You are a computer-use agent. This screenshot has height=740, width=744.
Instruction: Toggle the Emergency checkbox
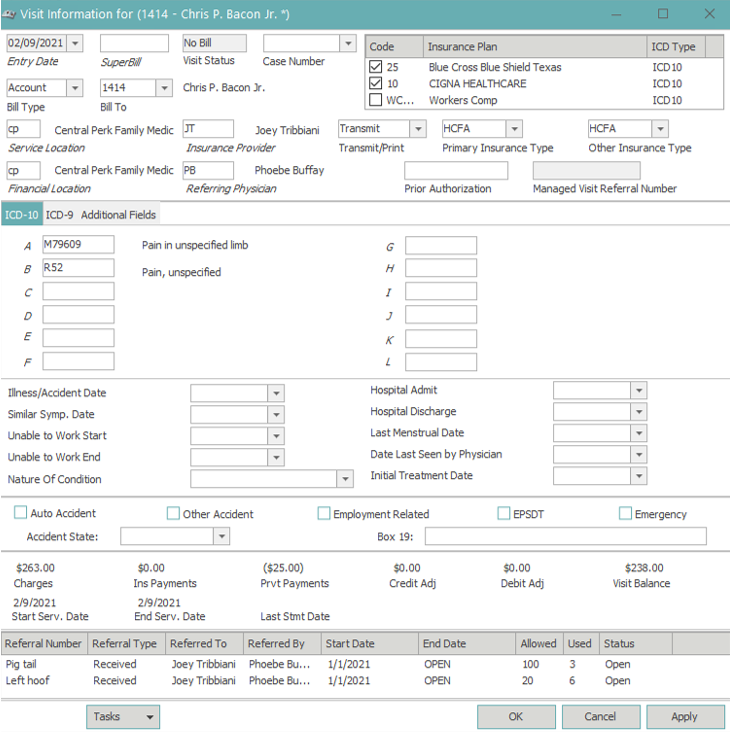pos(625,513)
